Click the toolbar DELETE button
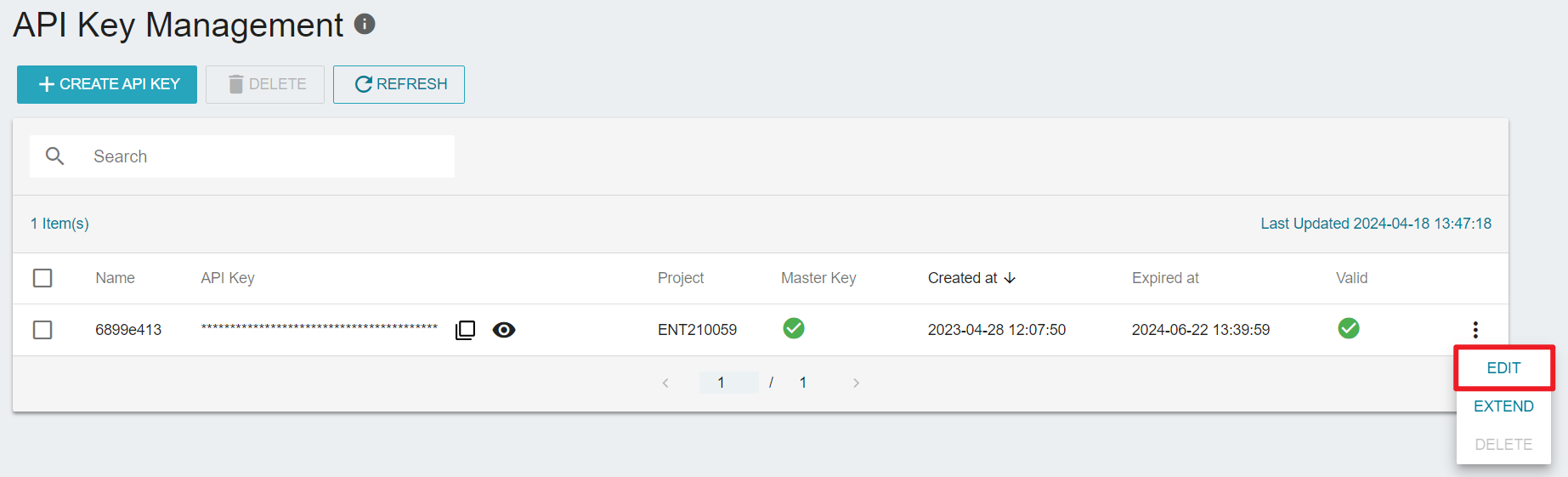Screen dimensions: 1568x477 (x=265, y=84)
